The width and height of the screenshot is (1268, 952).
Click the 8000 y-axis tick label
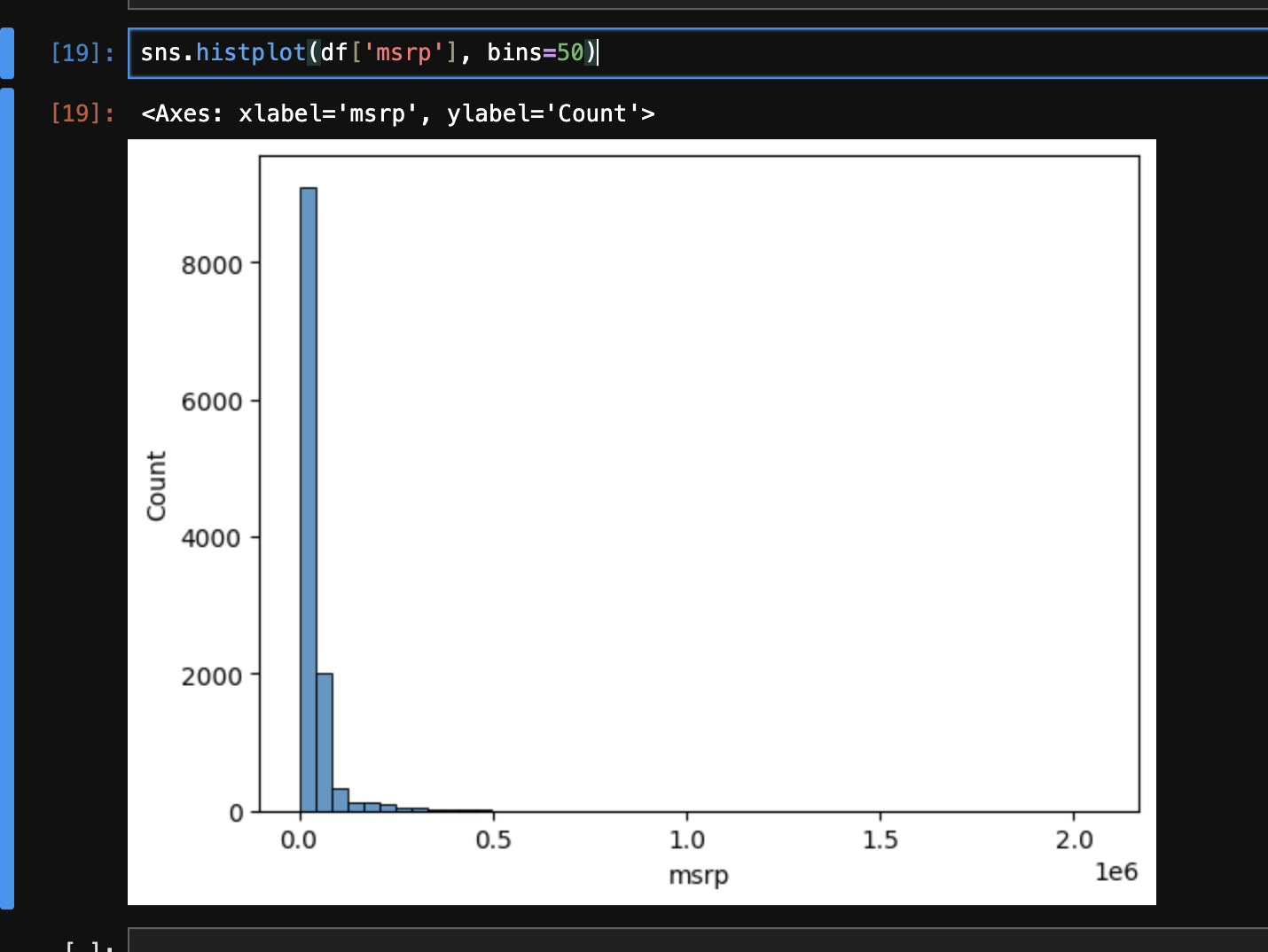(x=211, y=265)
